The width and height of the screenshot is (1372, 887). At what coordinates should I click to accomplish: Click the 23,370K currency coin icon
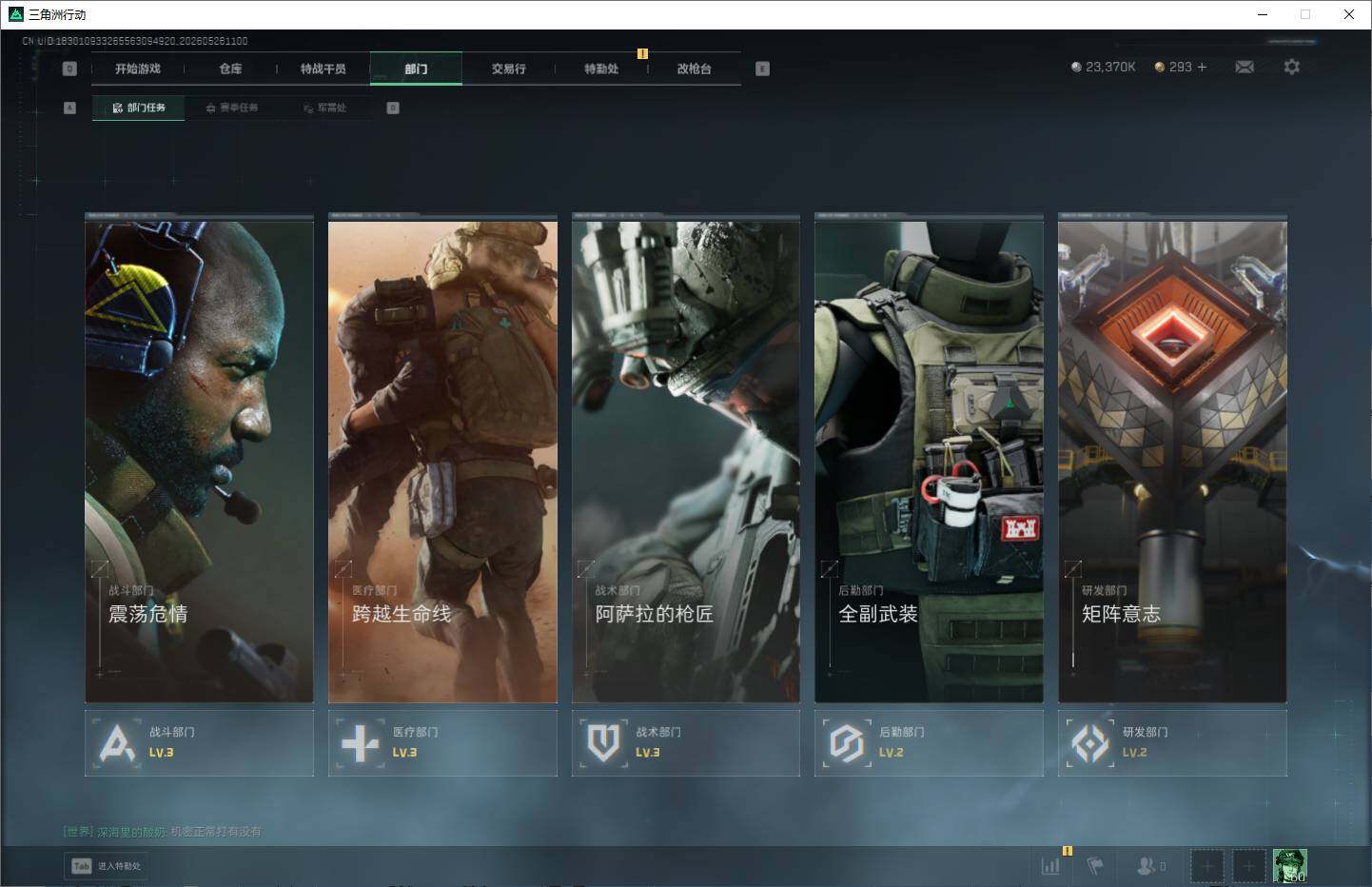1076,67
